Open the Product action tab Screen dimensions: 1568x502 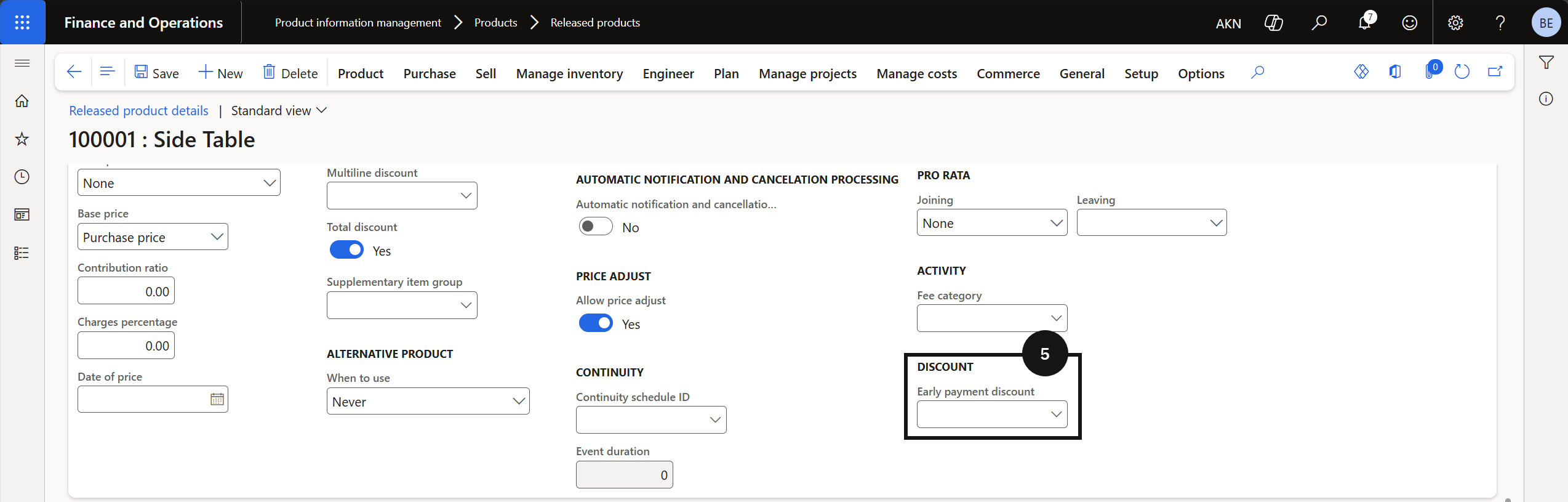(x=361, y=73)
